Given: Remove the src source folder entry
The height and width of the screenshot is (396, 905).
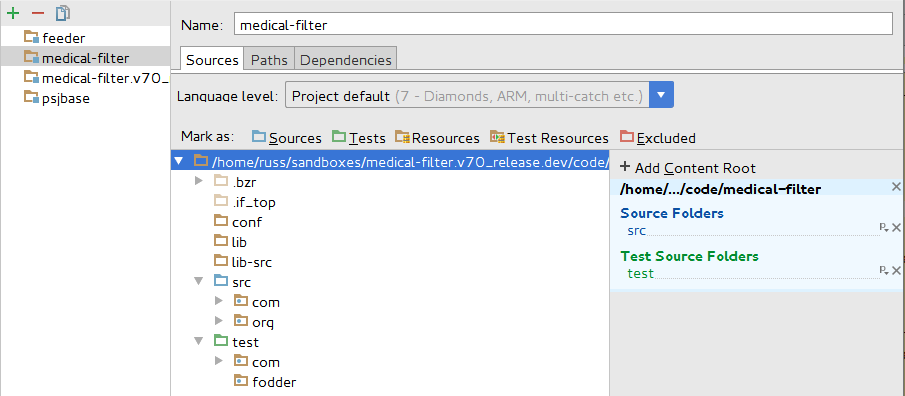Looking at the screenshot, I should (896, 227).
